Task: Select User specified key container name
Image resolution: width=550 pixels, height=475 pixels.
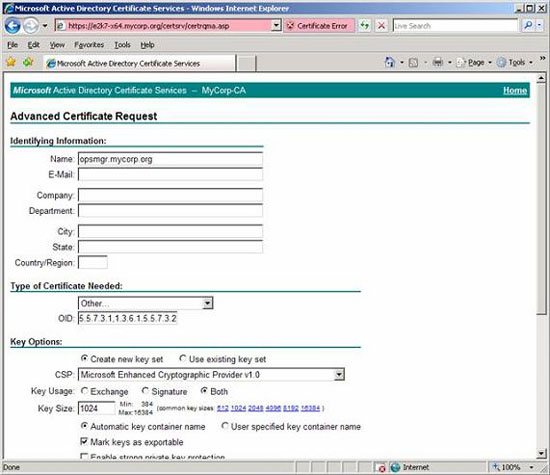Action: tap(225, 426)
